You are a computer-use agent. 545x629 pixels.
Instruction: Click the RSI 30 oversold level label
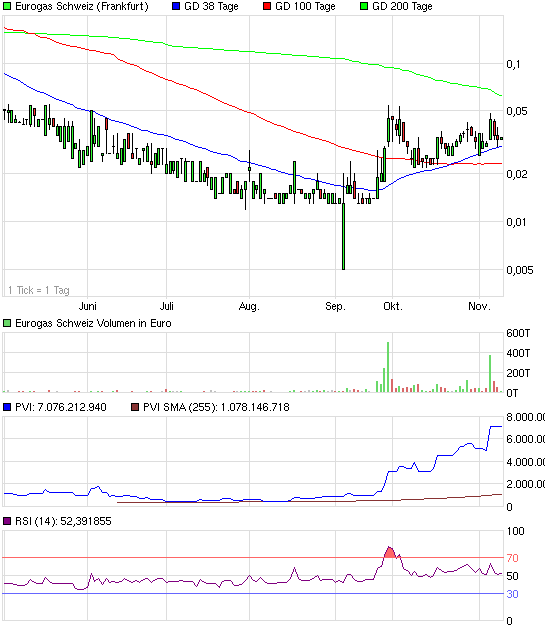(x=513, y=594)
